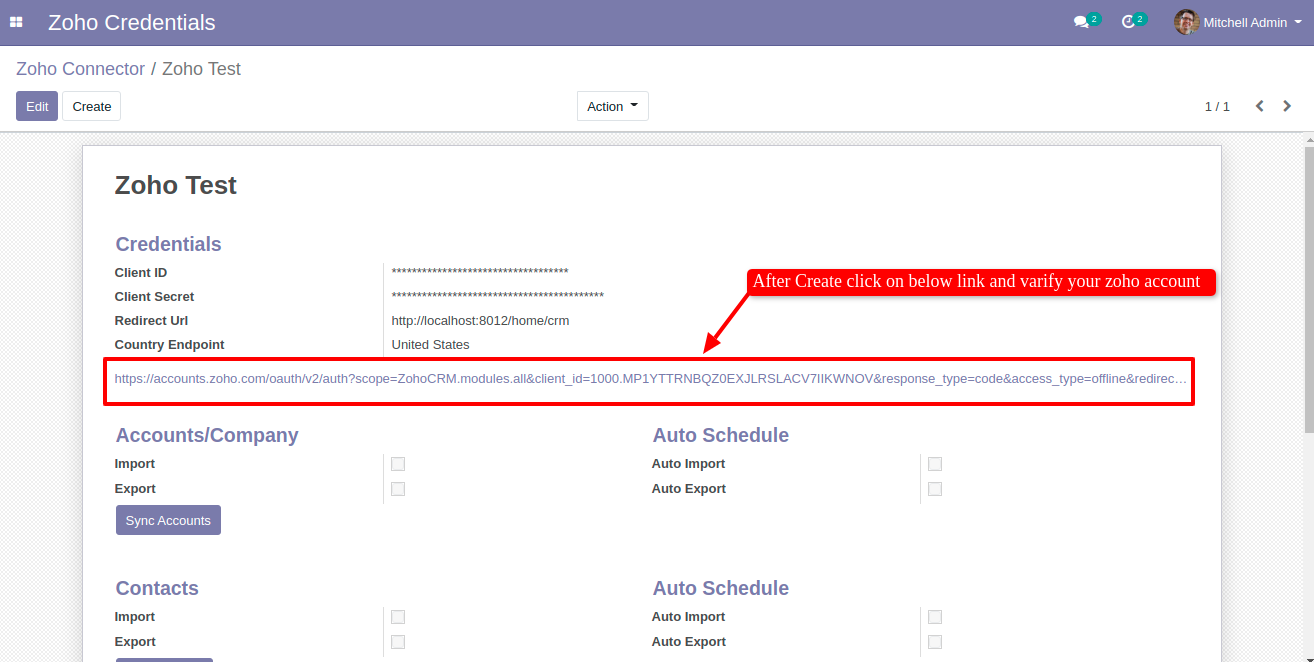The image size is (1314, 662).
Task: Click the Client ID field label
Action: click(x=141, y=273)
